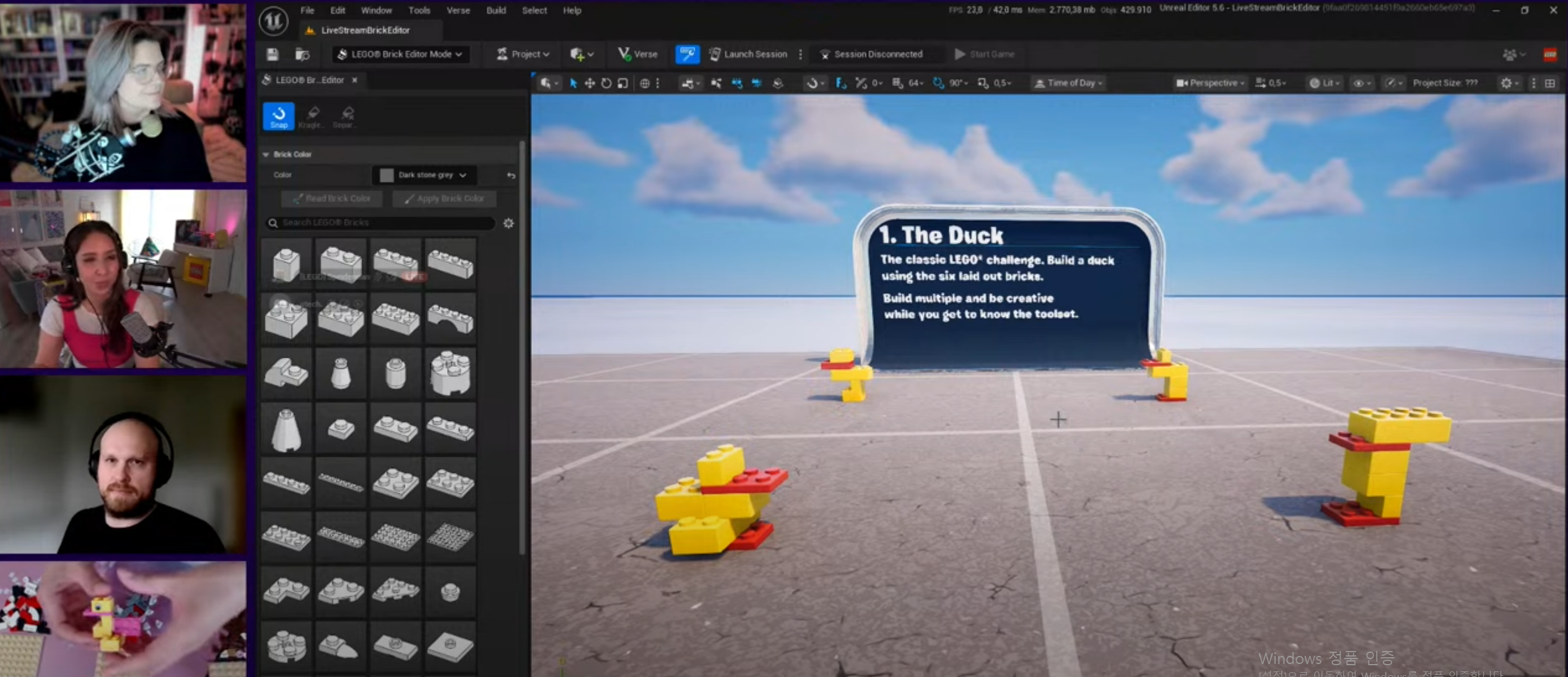This screenshot has width=1568, height=677.
Task: Open the Lit view mode dropdown
Action: pyautogui.click(x=1325, y=83)
